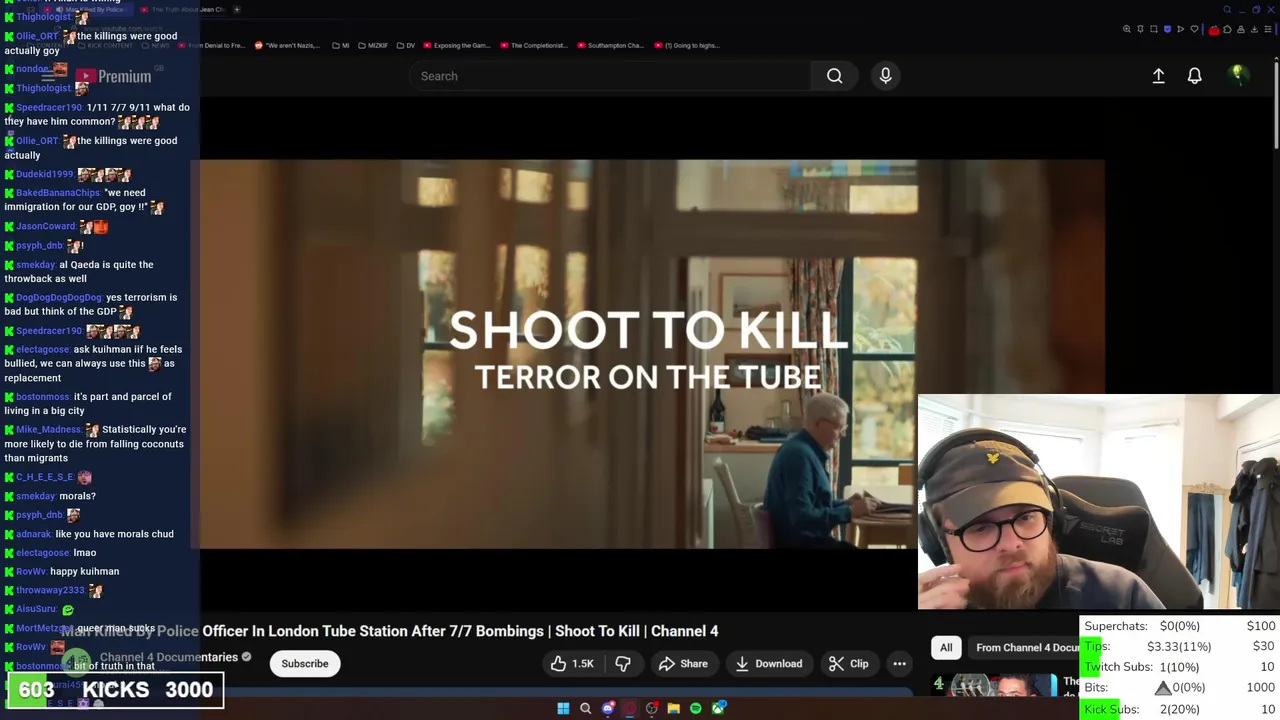Open the YouTube account avatar menu
1280x720 pixels.
[x=1237, y=75]
